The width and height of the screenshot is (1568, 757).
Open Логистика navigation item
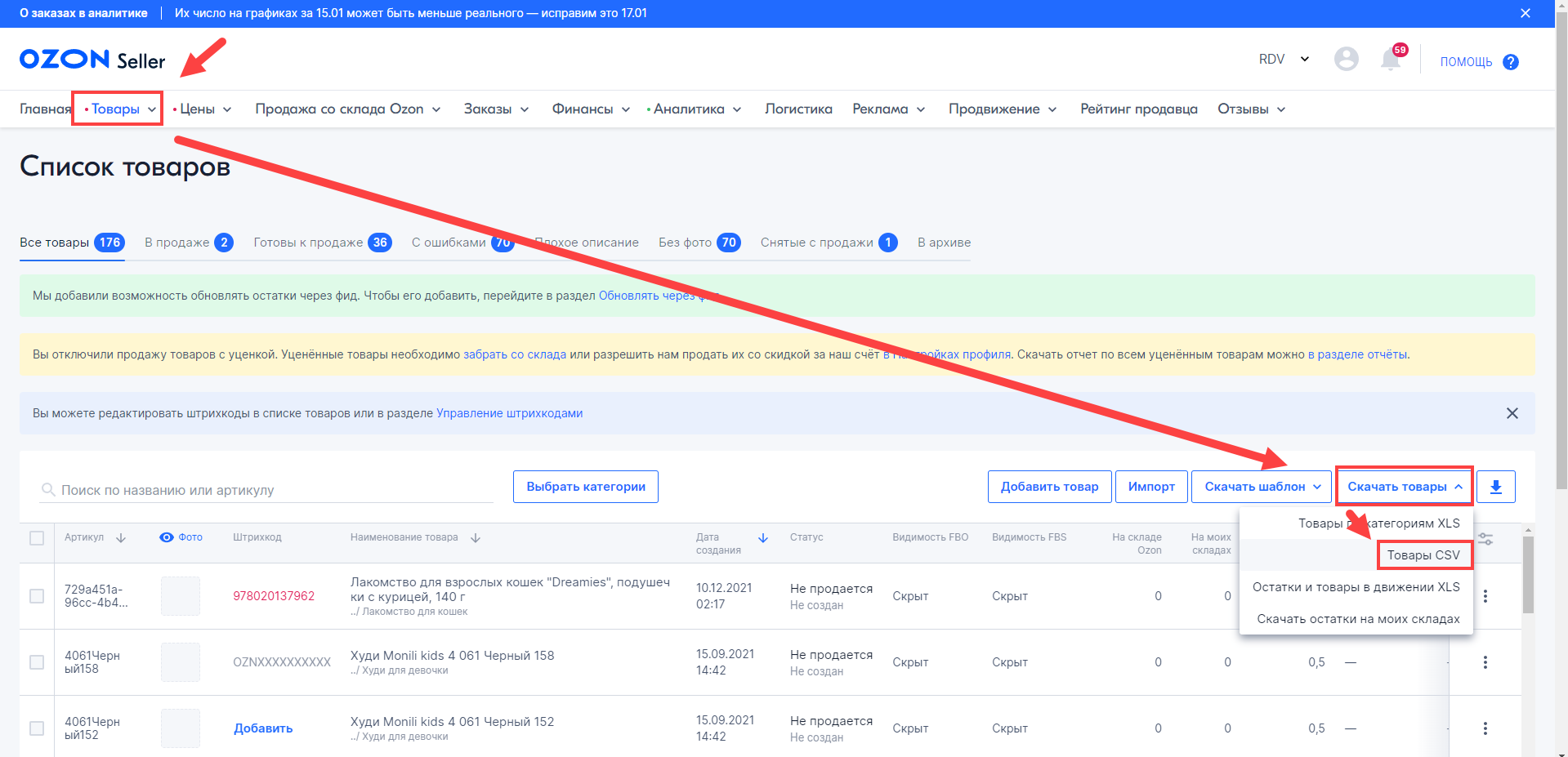(x=798, y=109)
